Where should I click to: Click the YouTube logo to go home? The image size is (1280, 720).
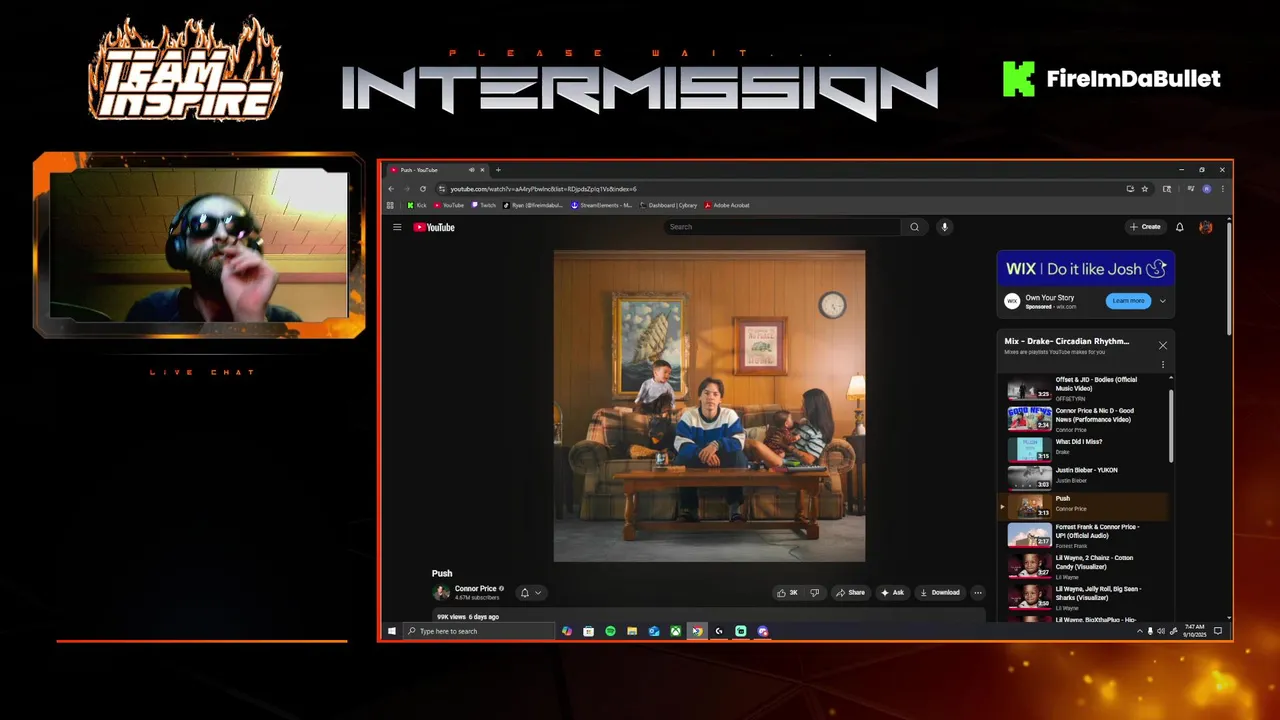click(x=434, y=227)
